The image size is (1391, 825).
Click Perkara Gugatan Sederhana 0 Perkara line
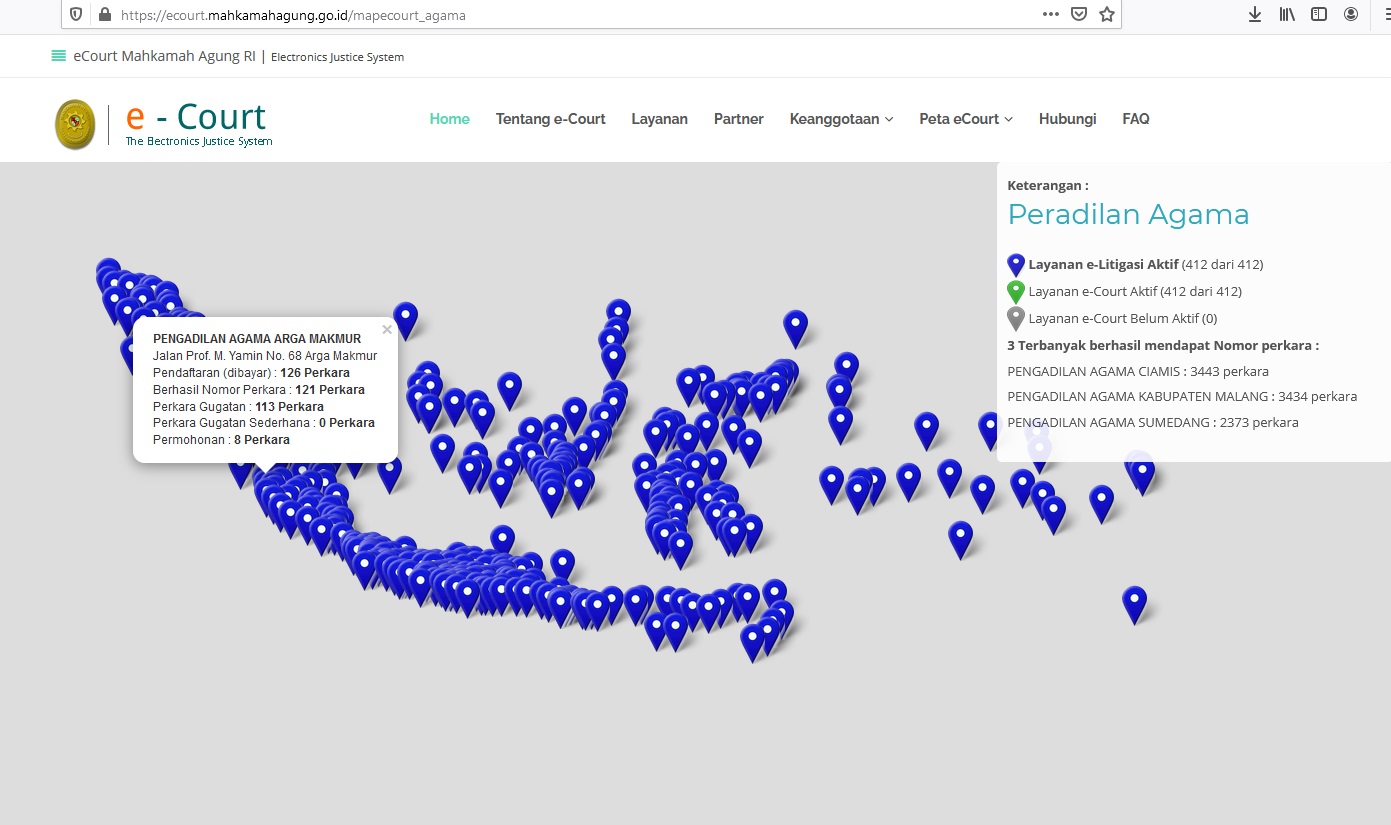click(264, 423)
